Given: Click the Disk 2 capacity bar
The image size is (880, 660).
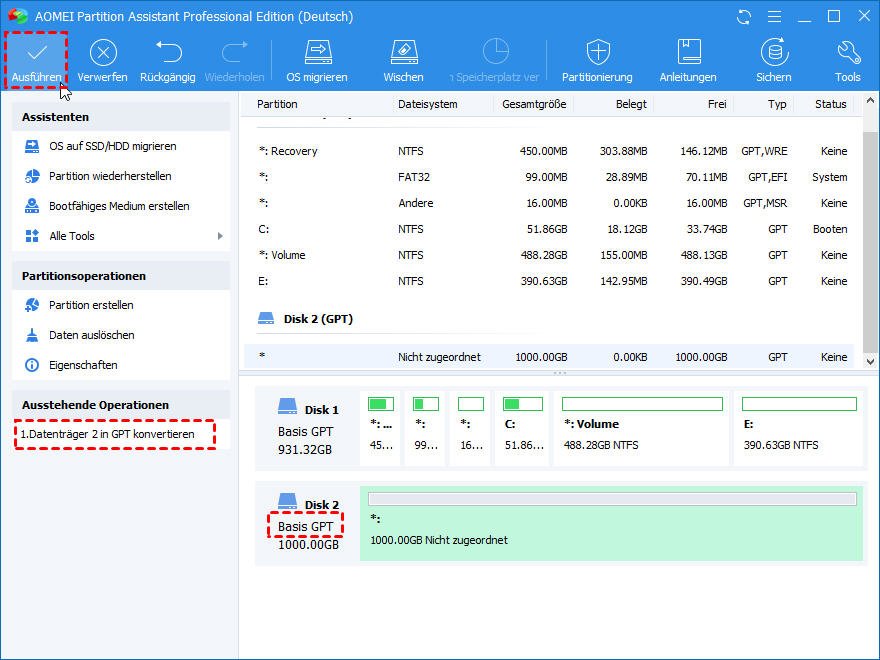Looking at the screenshot, I should 611,498.
